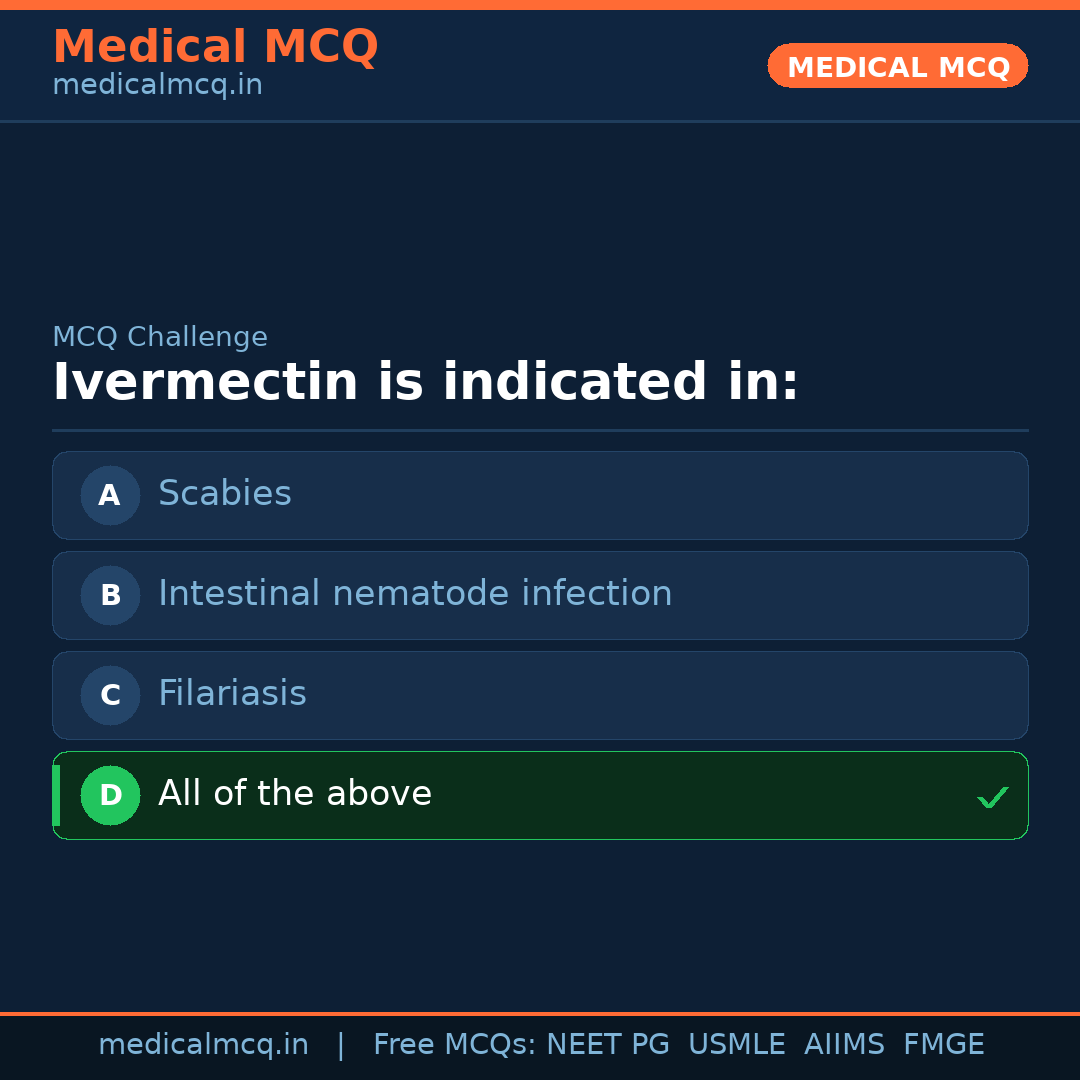Click the Ivermectin question heading
Viewport: 1080px width, 1080px height.
coord(425,383)
